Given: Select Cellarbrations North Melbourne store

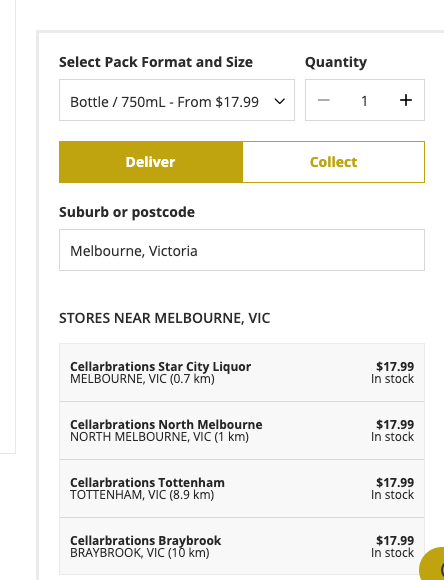Looking at the screenshot, I should 242,431.
